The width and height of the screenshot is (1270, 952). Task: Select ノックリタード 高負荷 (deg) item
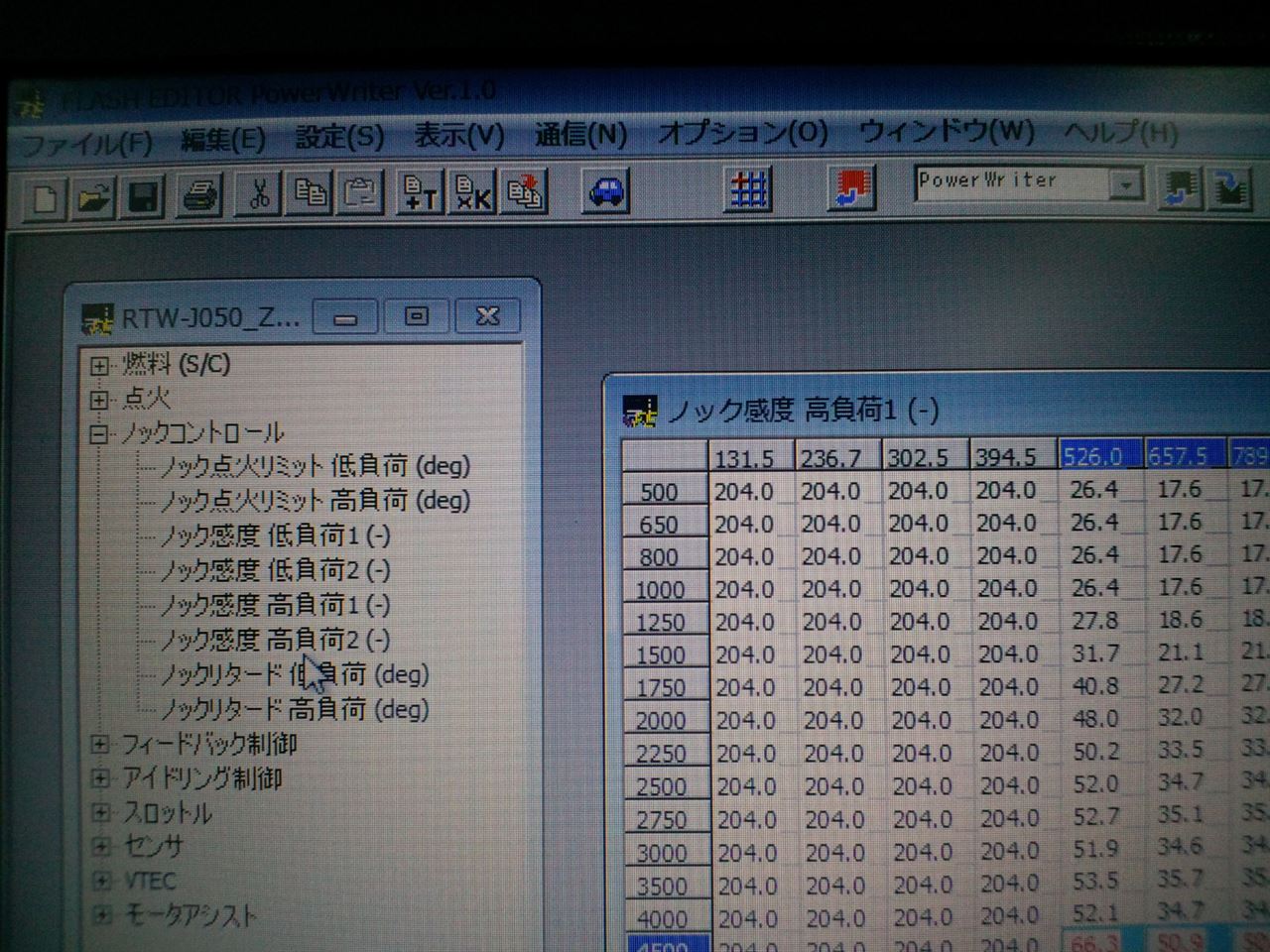295,709
